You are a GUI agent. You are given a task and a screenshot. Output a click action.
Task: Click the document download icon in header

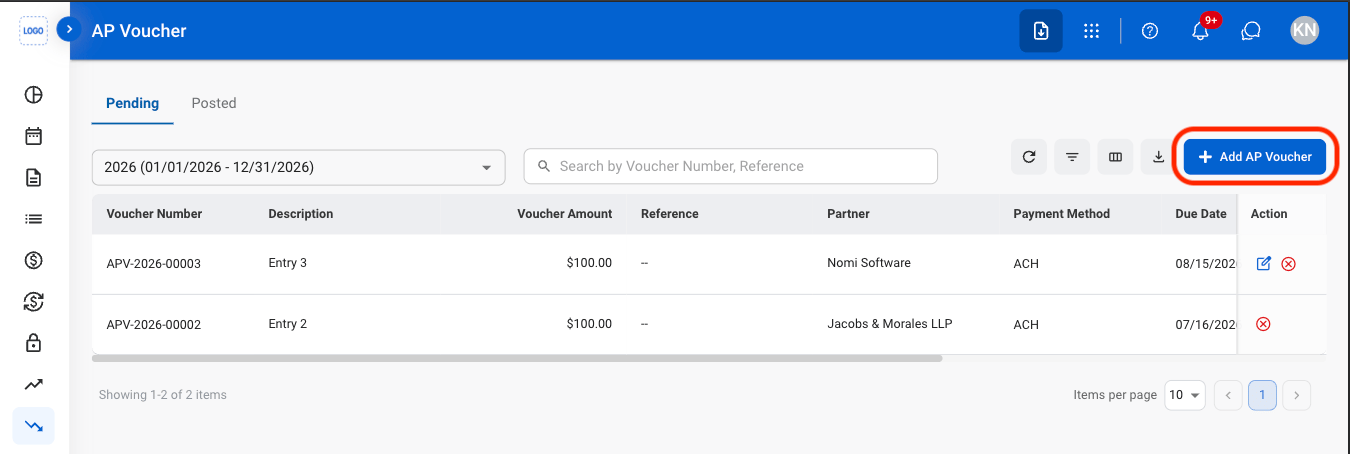pos(1041,31)
